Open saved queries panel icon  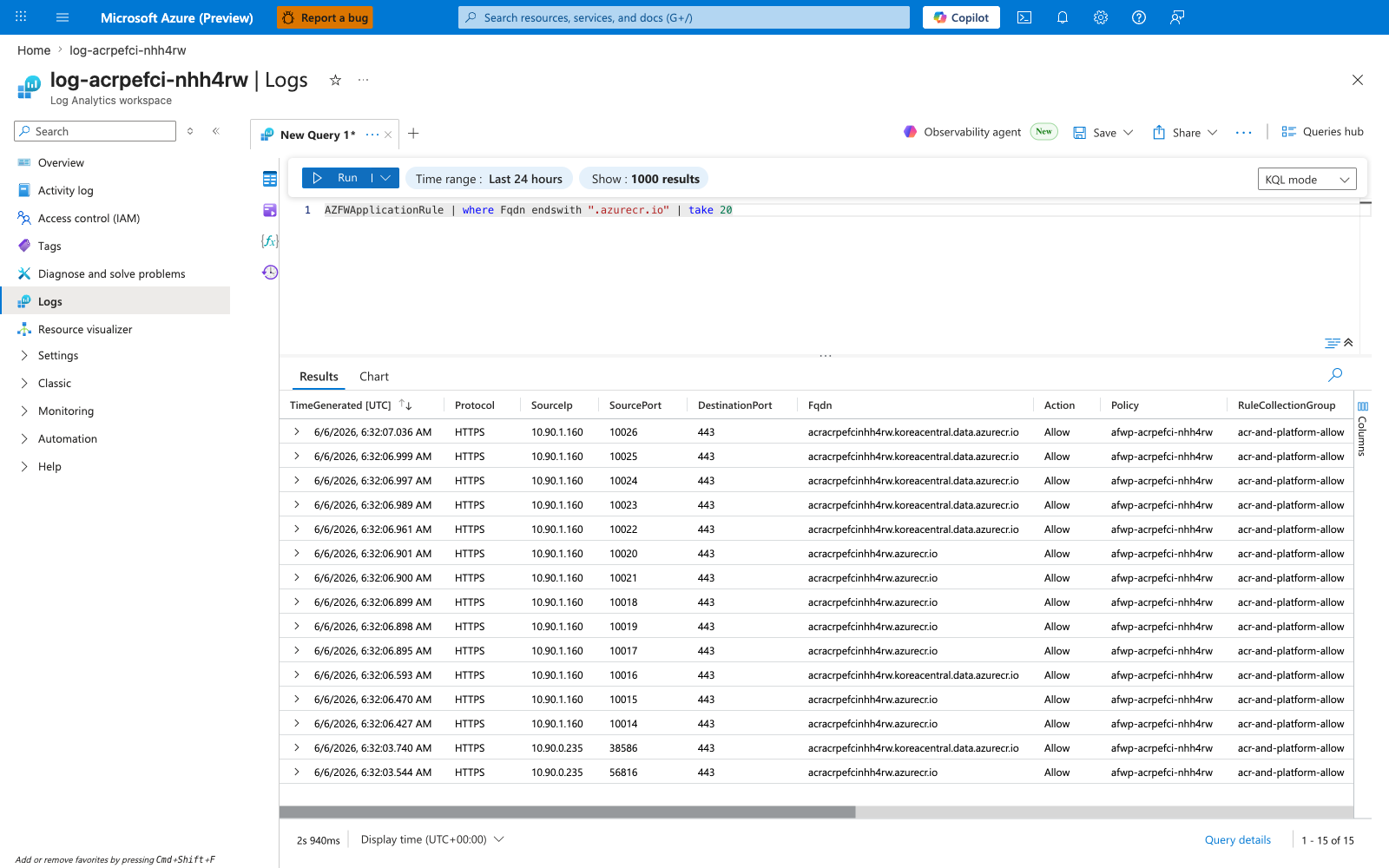[270, 210]
